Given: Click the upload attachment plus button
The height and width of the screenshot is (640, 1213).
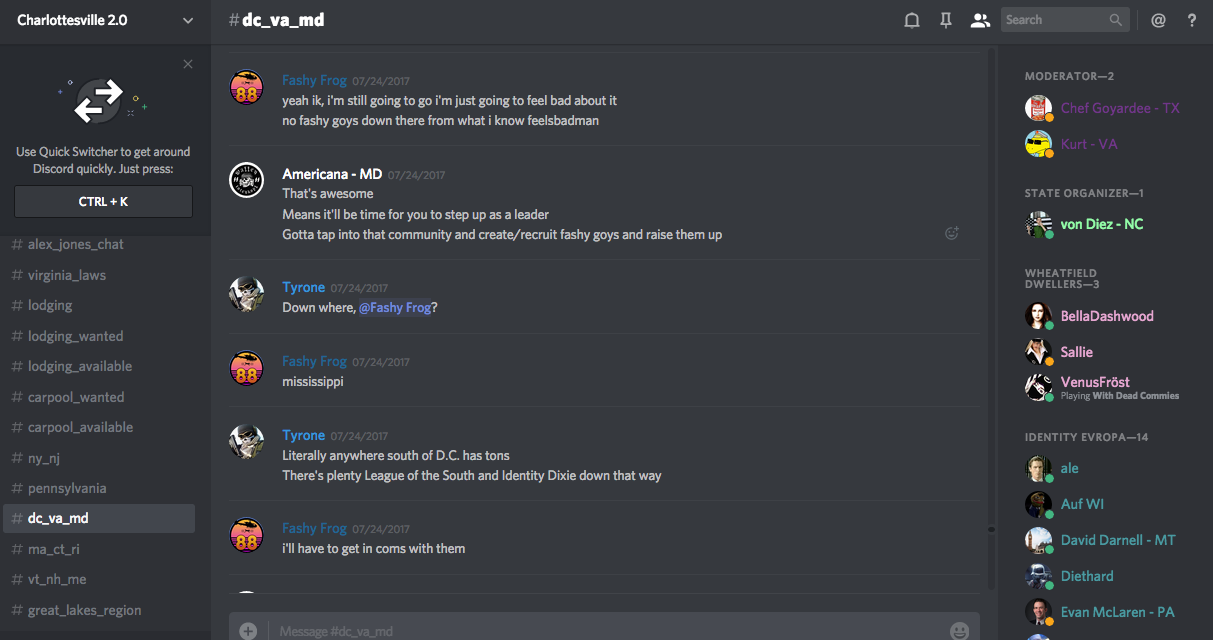Looking at the screenshot, I should pyautogui.click(x=248, y=631).
